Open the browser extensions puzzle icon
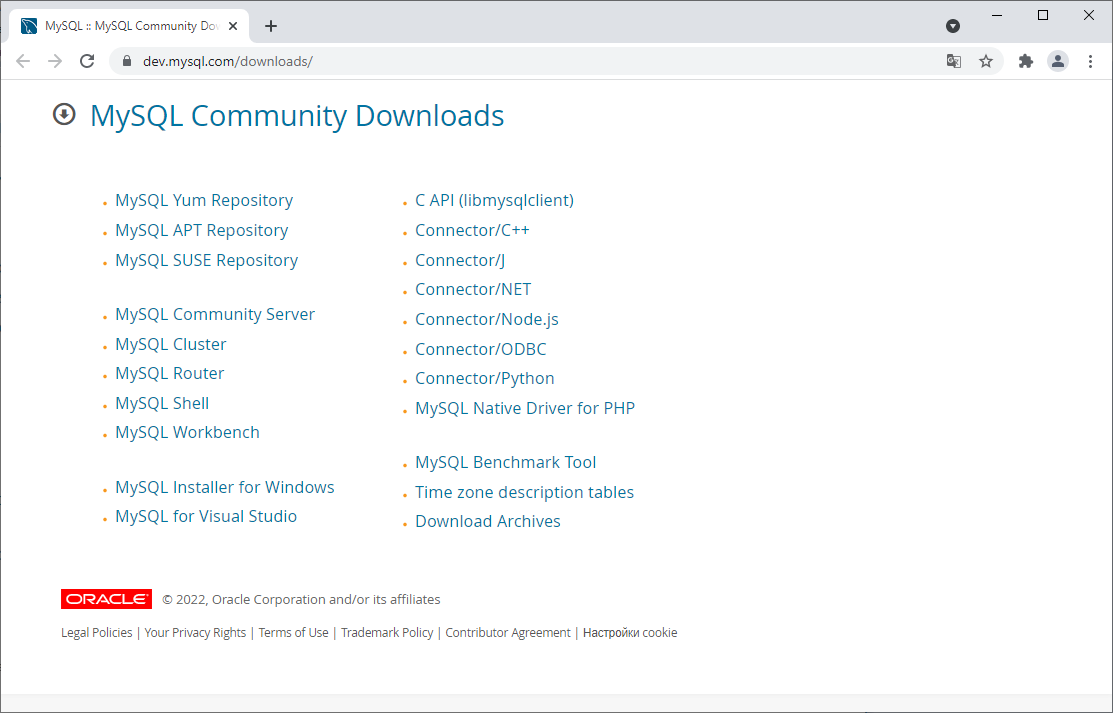 coord(1025,61)
